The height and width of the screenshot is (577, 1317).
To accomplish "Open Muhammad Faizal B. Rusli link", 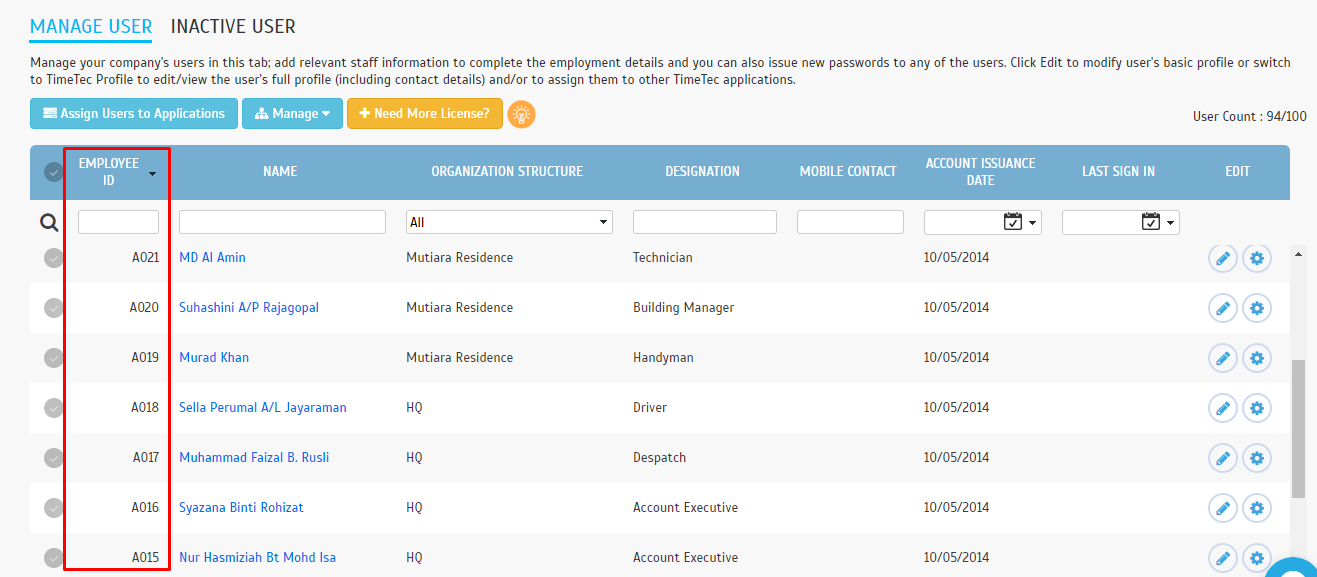I will point(254,458).
